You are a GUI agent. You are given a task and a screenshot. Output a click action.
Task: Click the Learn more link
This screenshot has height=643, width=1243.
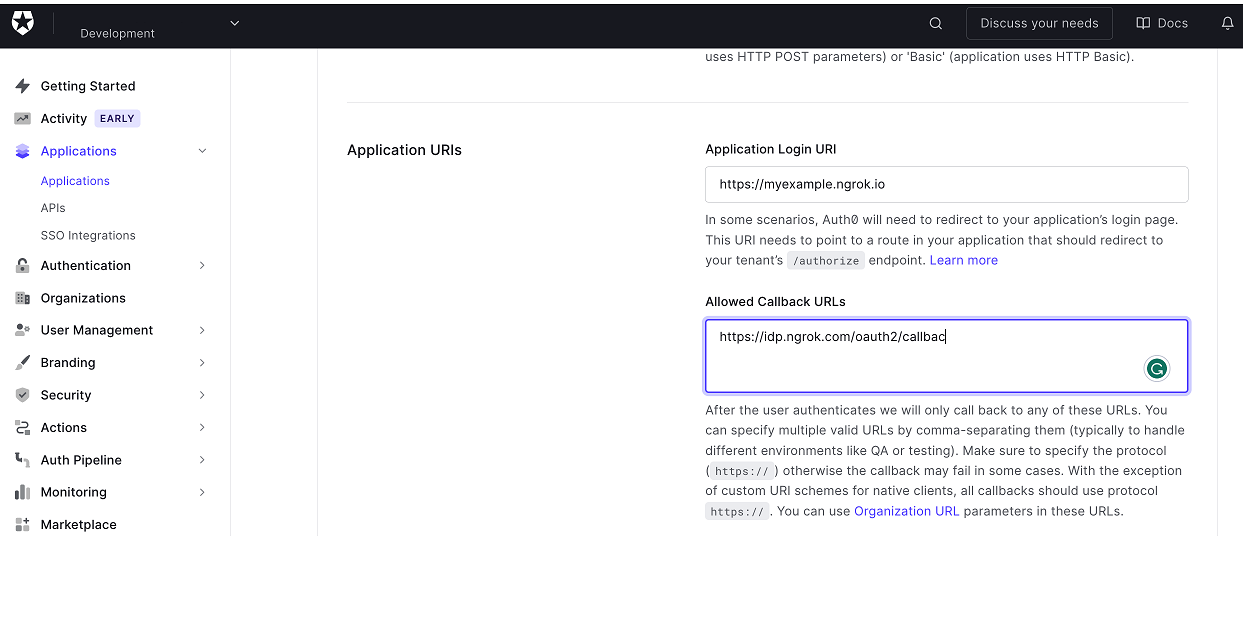coord(963,259)
